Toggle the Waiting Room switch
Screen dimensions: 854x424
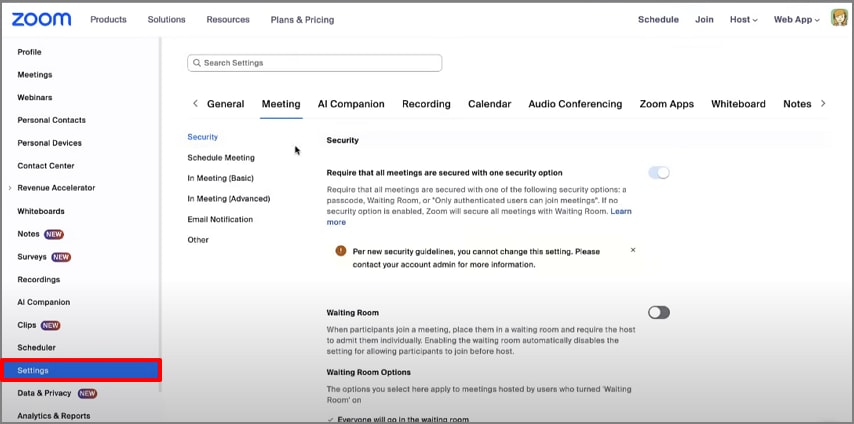click(658, 312)
